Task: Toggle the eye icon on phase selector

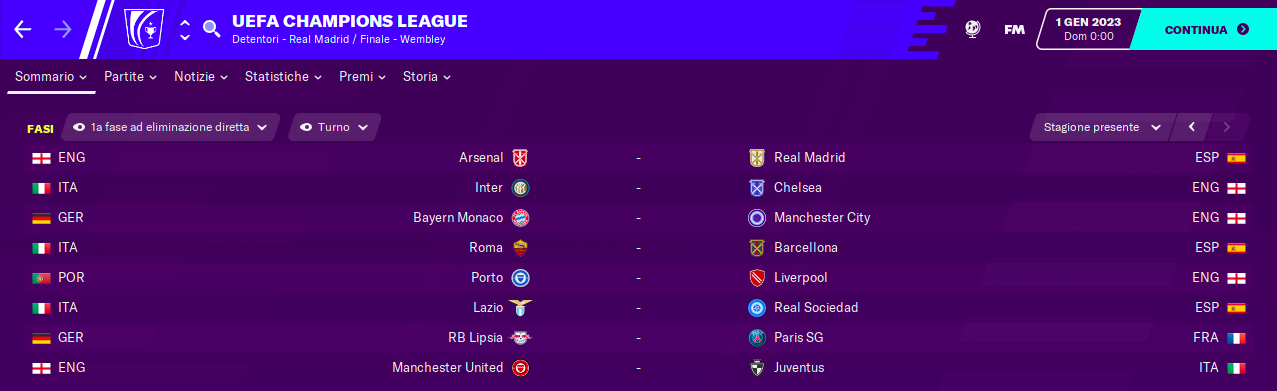Action: coord(78,128)
